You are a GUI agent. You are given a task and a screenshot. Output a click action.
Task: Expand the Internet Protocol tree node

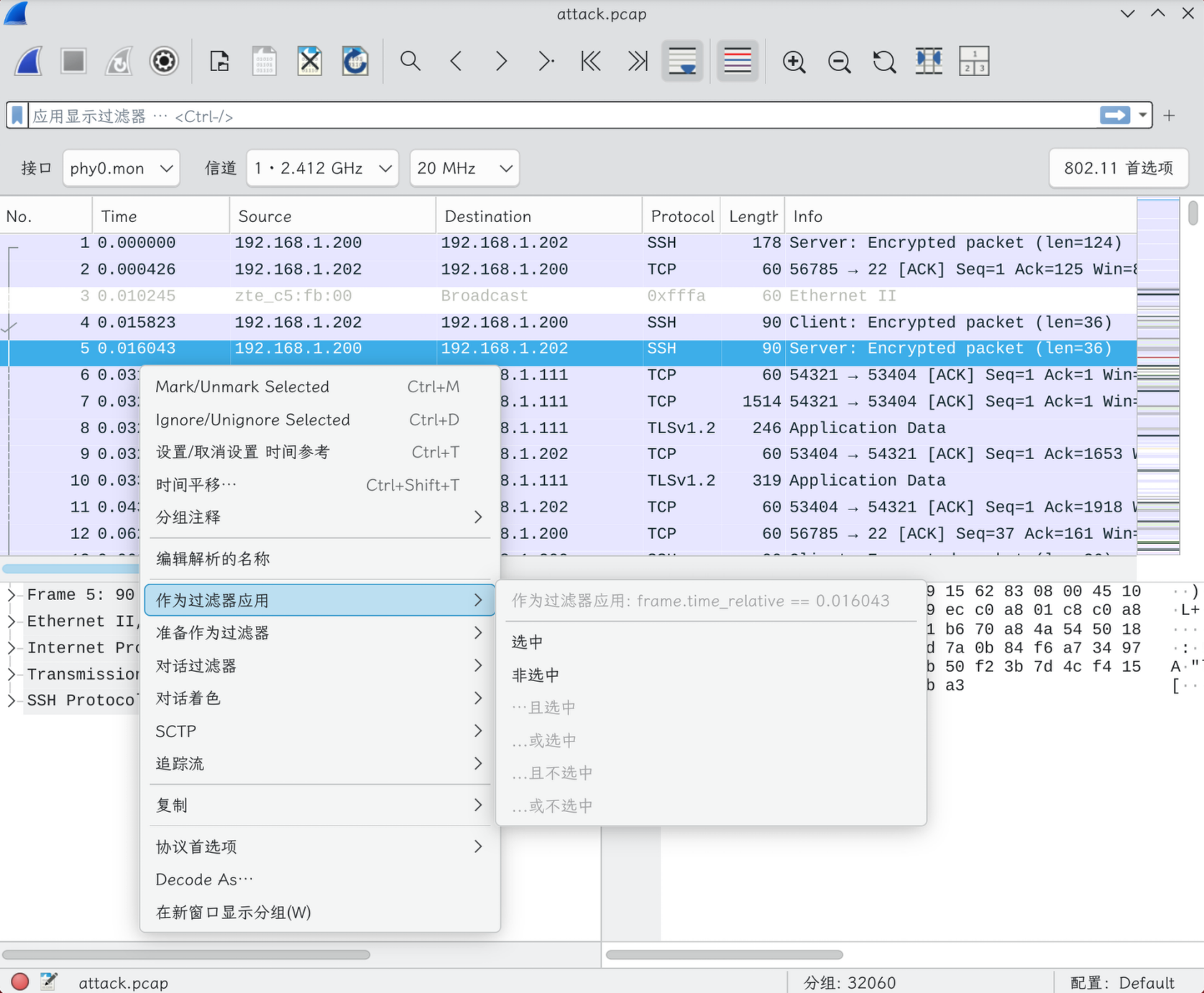click(12, 648)
